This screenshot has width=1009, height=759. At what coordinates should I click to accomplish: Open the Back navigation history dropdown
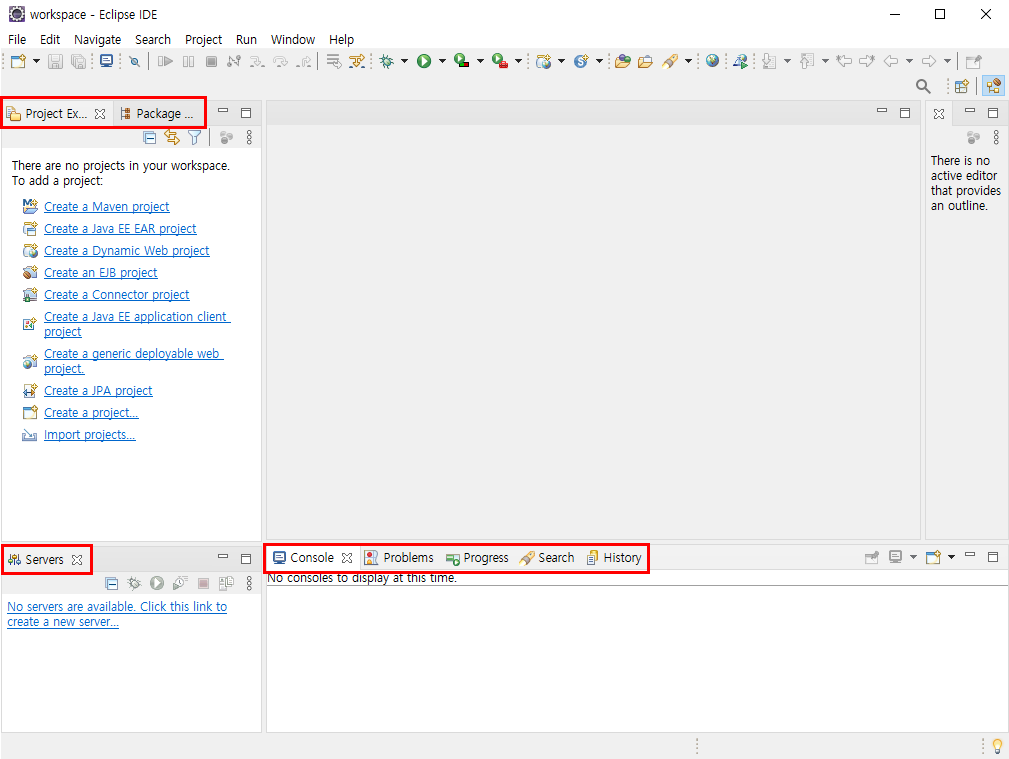[909, 61]
